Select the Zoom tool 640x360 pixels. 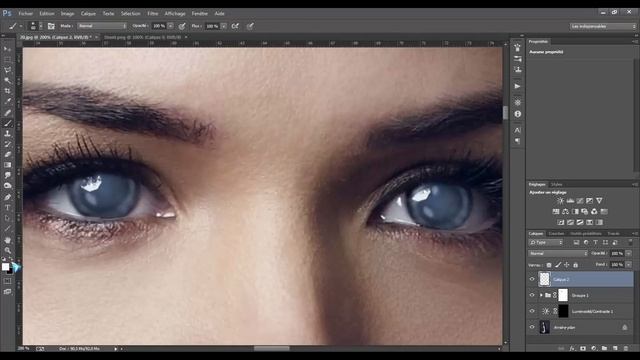click(7, 251)
